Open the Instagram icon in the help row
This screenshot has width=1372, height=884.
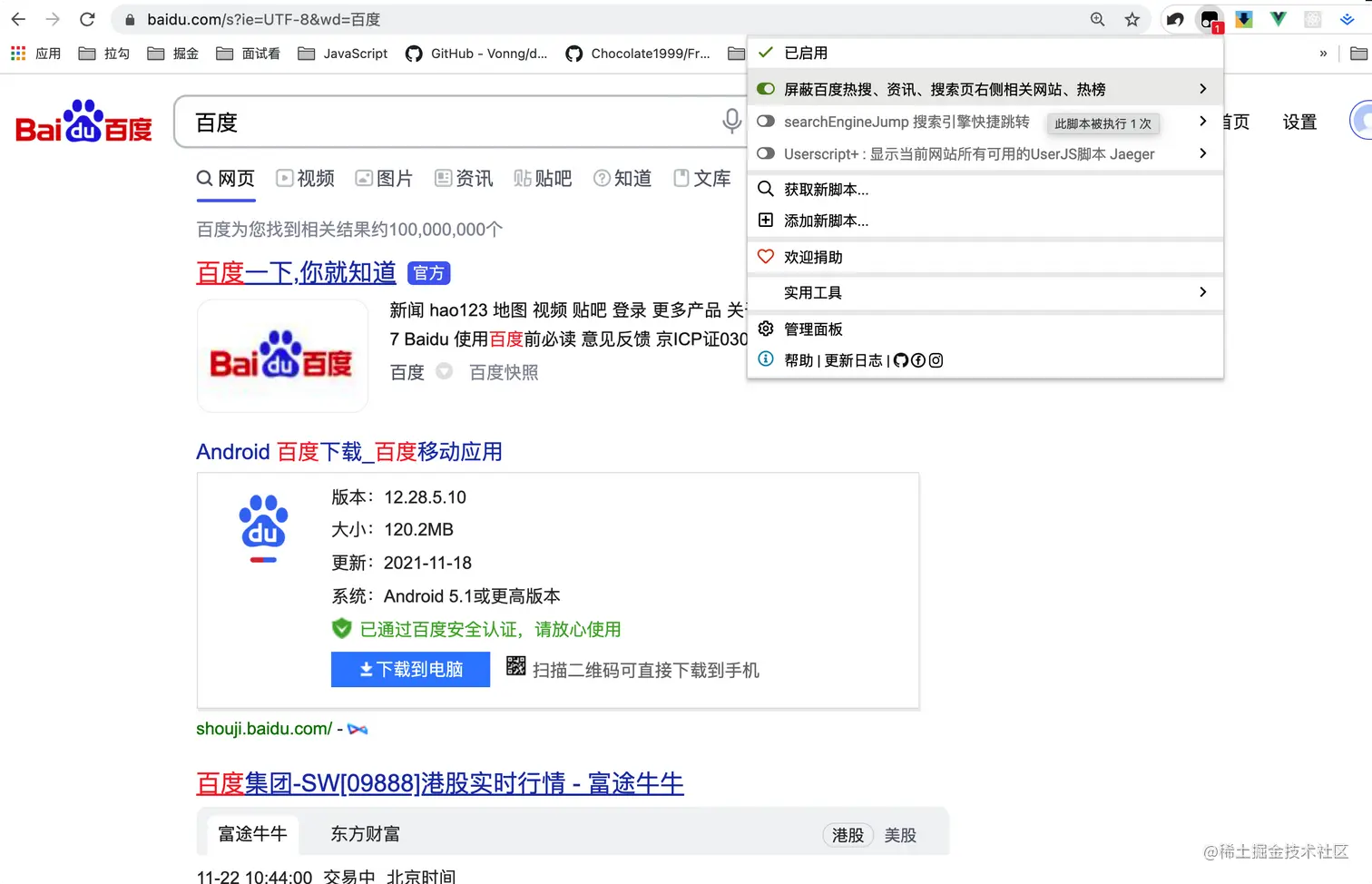pos(936,360)
